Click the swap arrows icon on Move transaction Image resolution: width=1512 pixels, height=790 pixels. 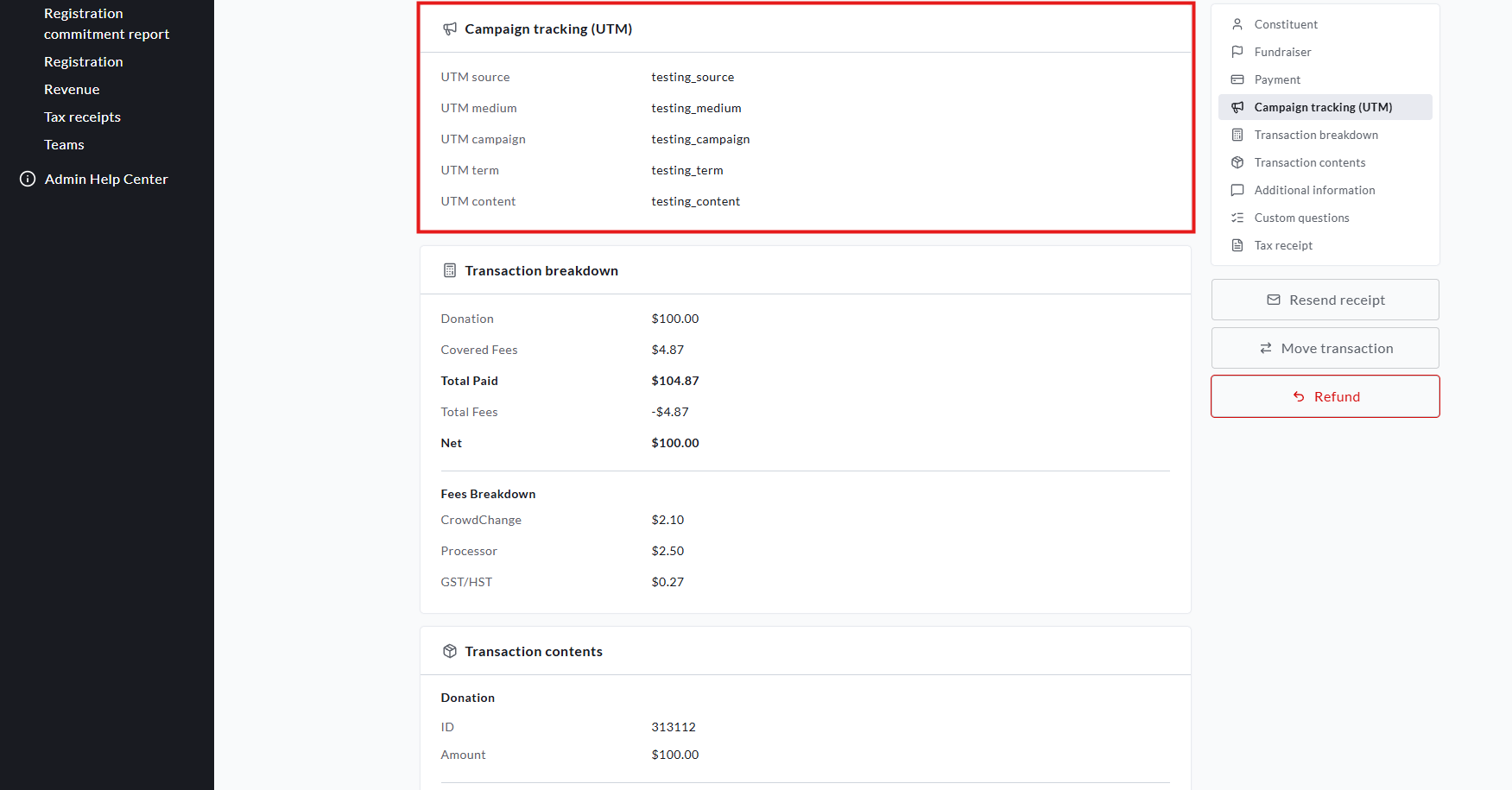tap(1266, 348)
